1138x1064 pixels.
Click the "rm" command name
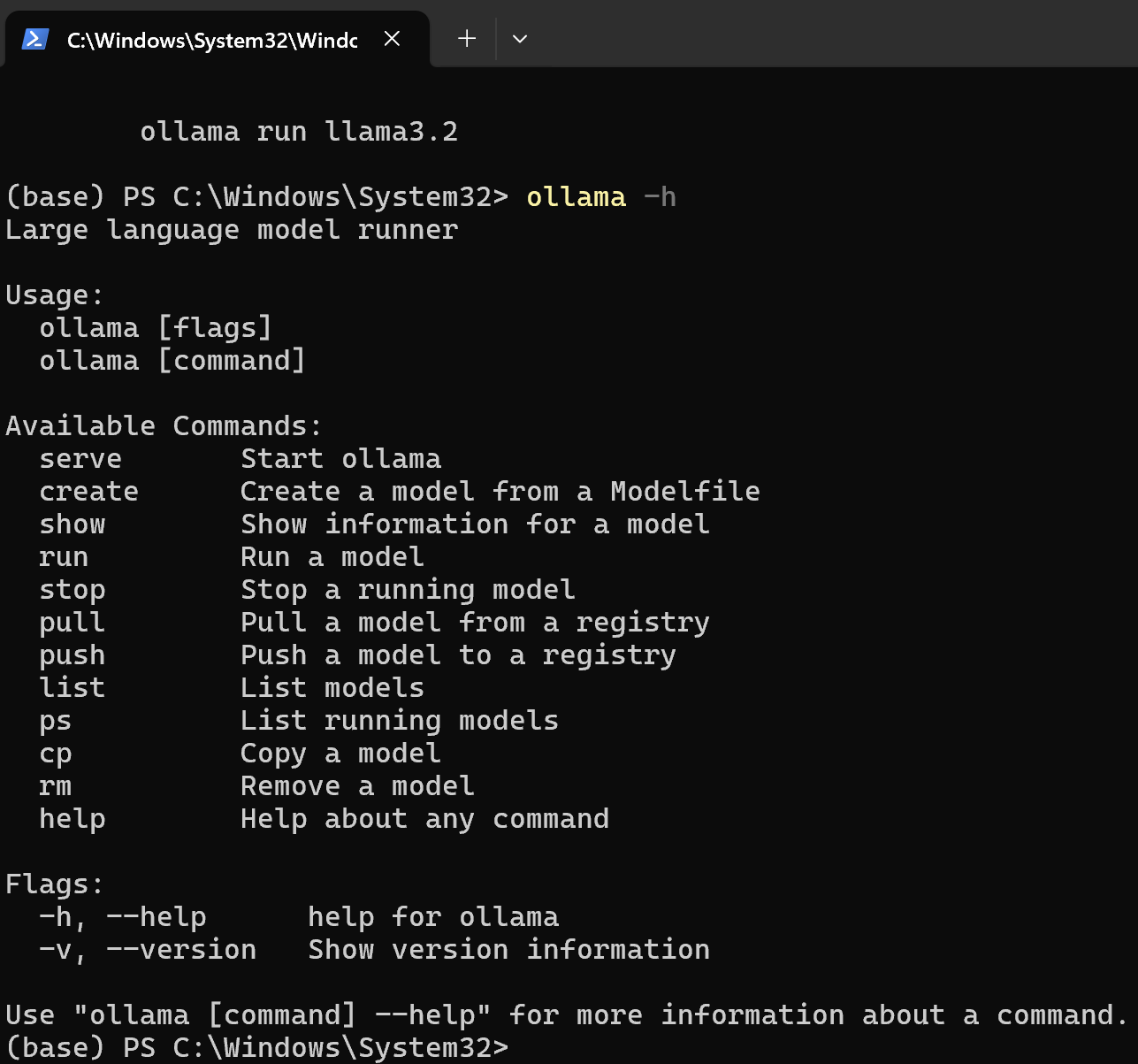[x=56, y=786]
